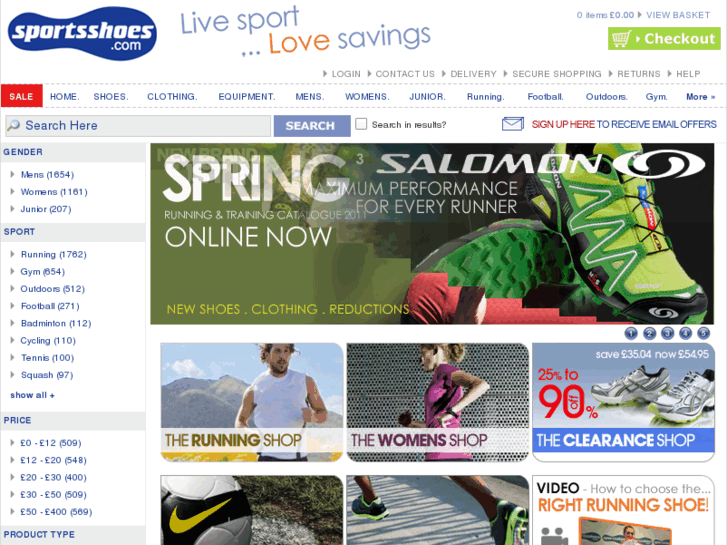The image size is (727, 545).
Task: Click the magnifier icon in search box
Action: coord(13,125)
